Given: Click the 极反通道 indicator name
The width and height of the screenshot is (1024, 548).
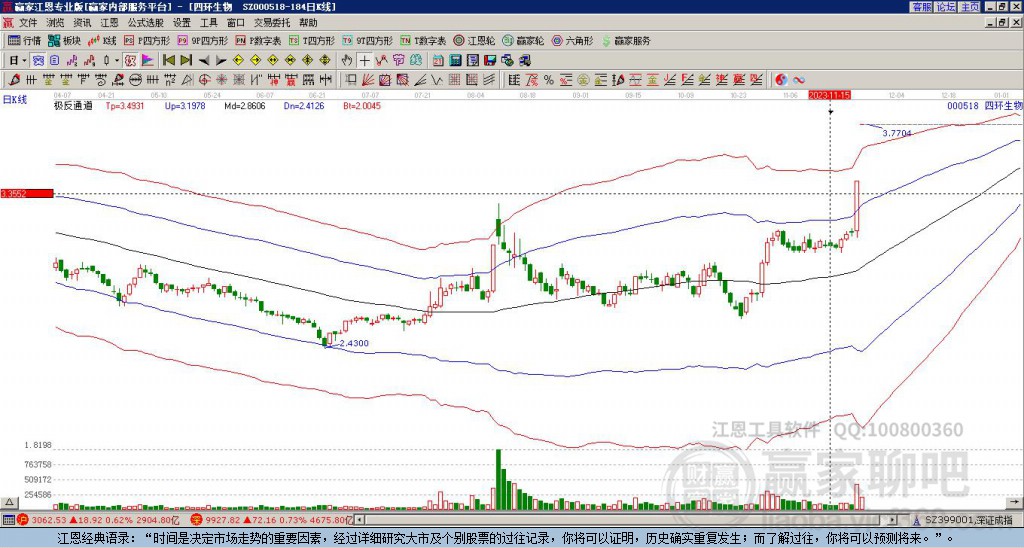Looking at the screenshot, I should pyautogui.click(x=73, y=105).
